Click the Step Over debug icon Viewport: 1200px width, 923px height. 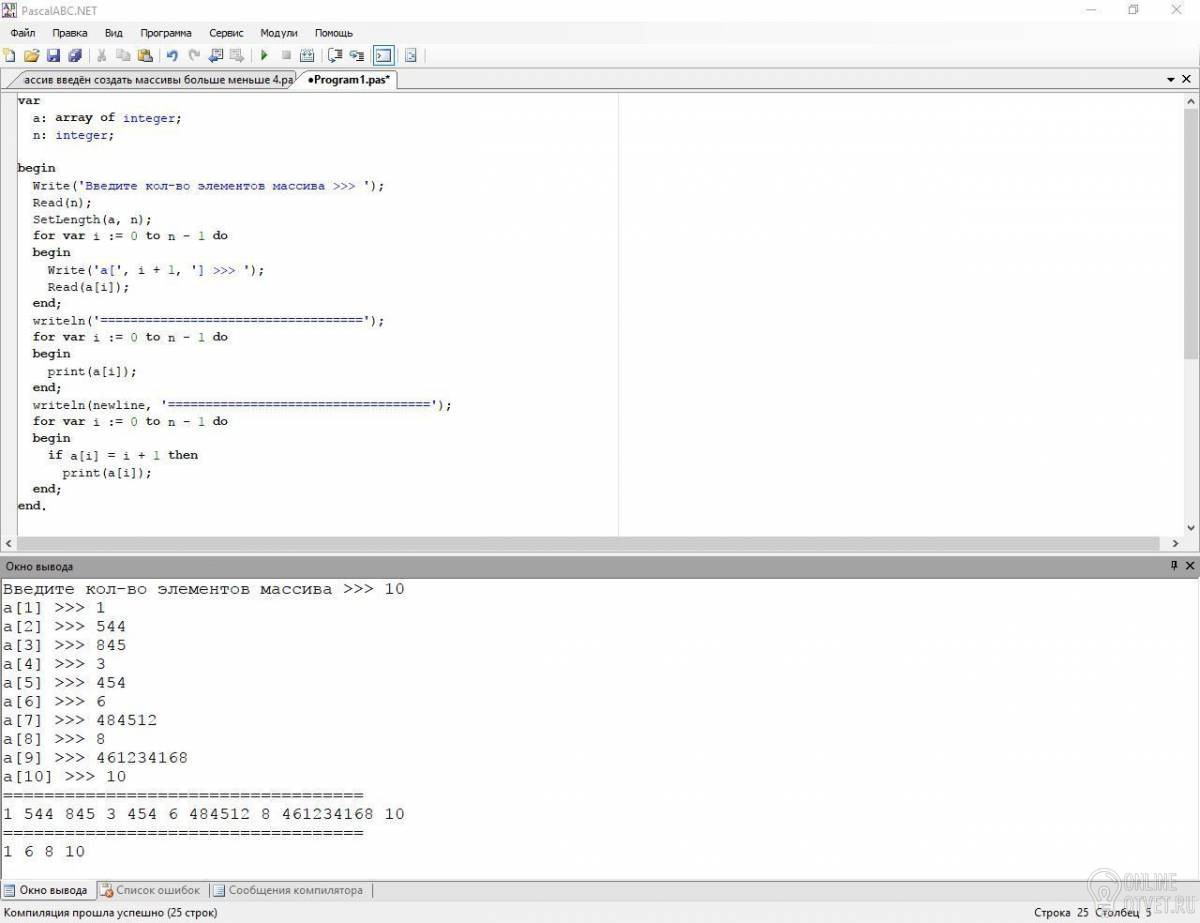coord(334,56)
